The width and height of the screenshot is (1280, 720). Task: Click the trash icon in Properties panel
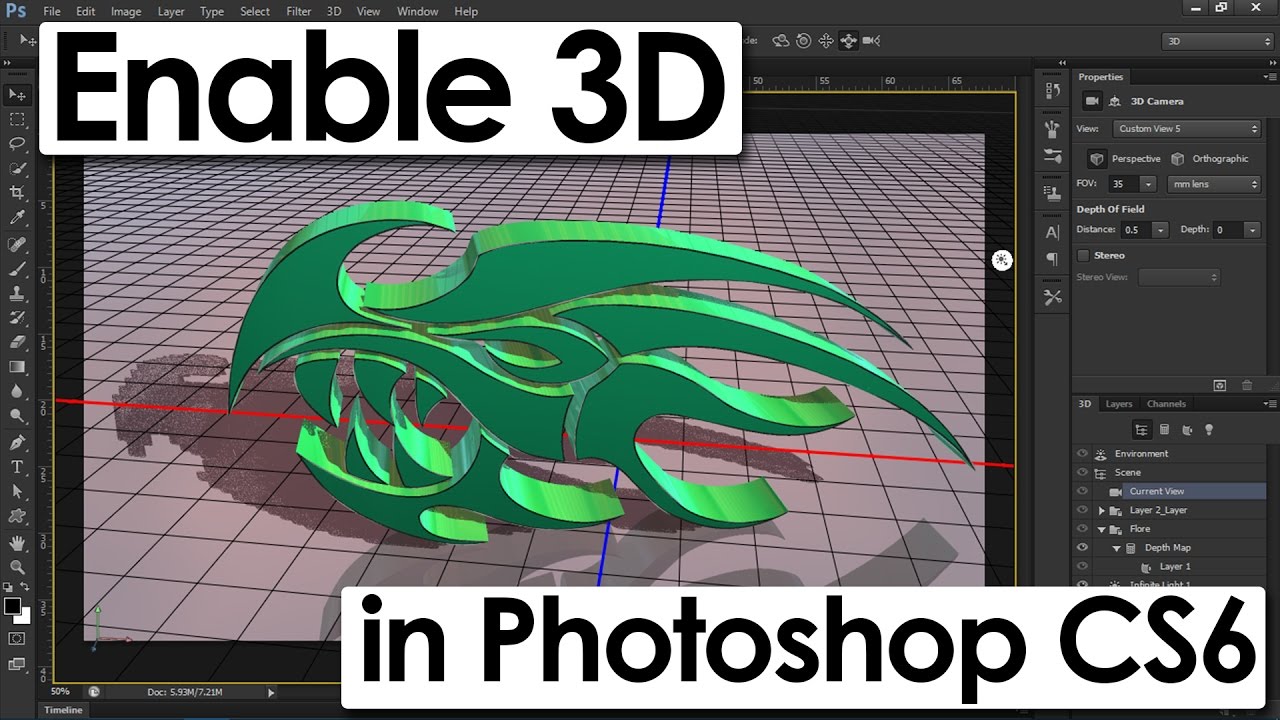click(x=1246, y=385)
